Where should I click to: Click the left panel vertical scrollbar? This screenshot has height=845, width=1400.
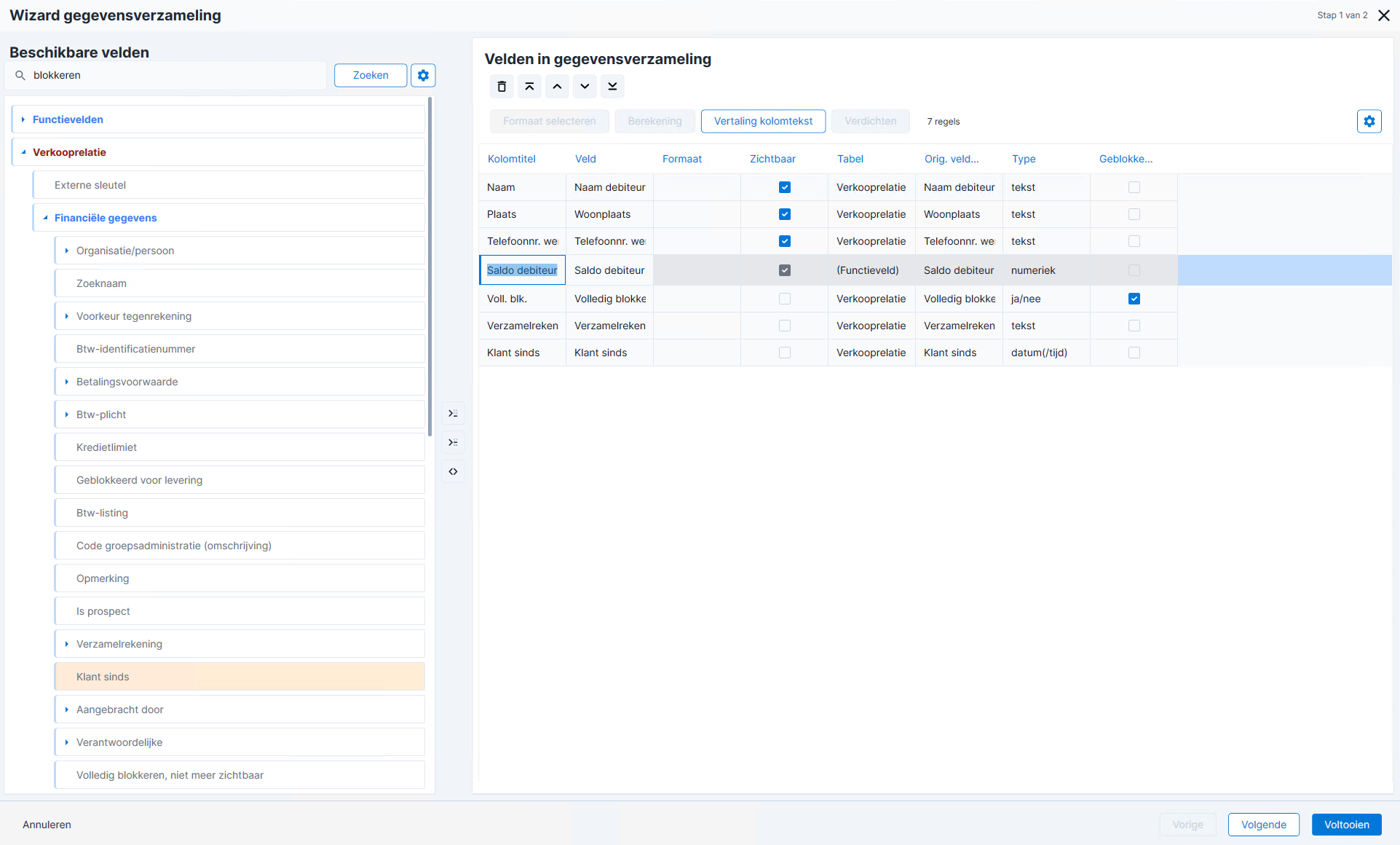click(430, 266)
